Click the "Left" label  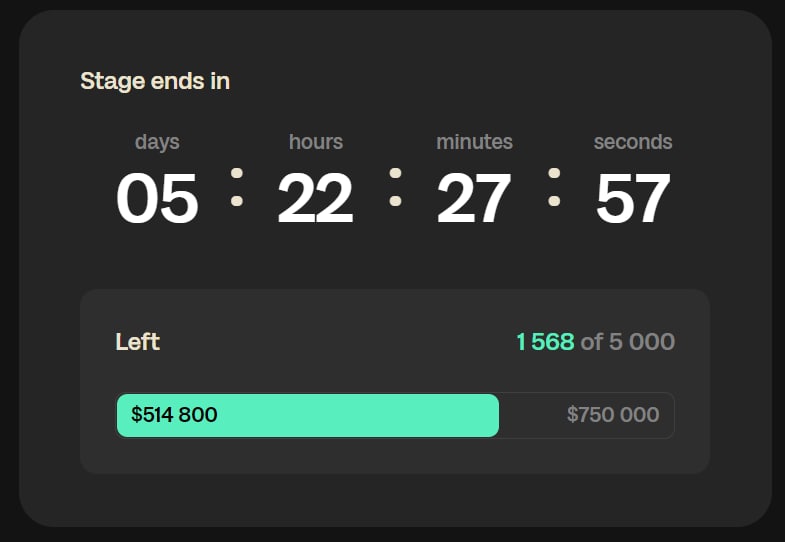click(138, 342)
